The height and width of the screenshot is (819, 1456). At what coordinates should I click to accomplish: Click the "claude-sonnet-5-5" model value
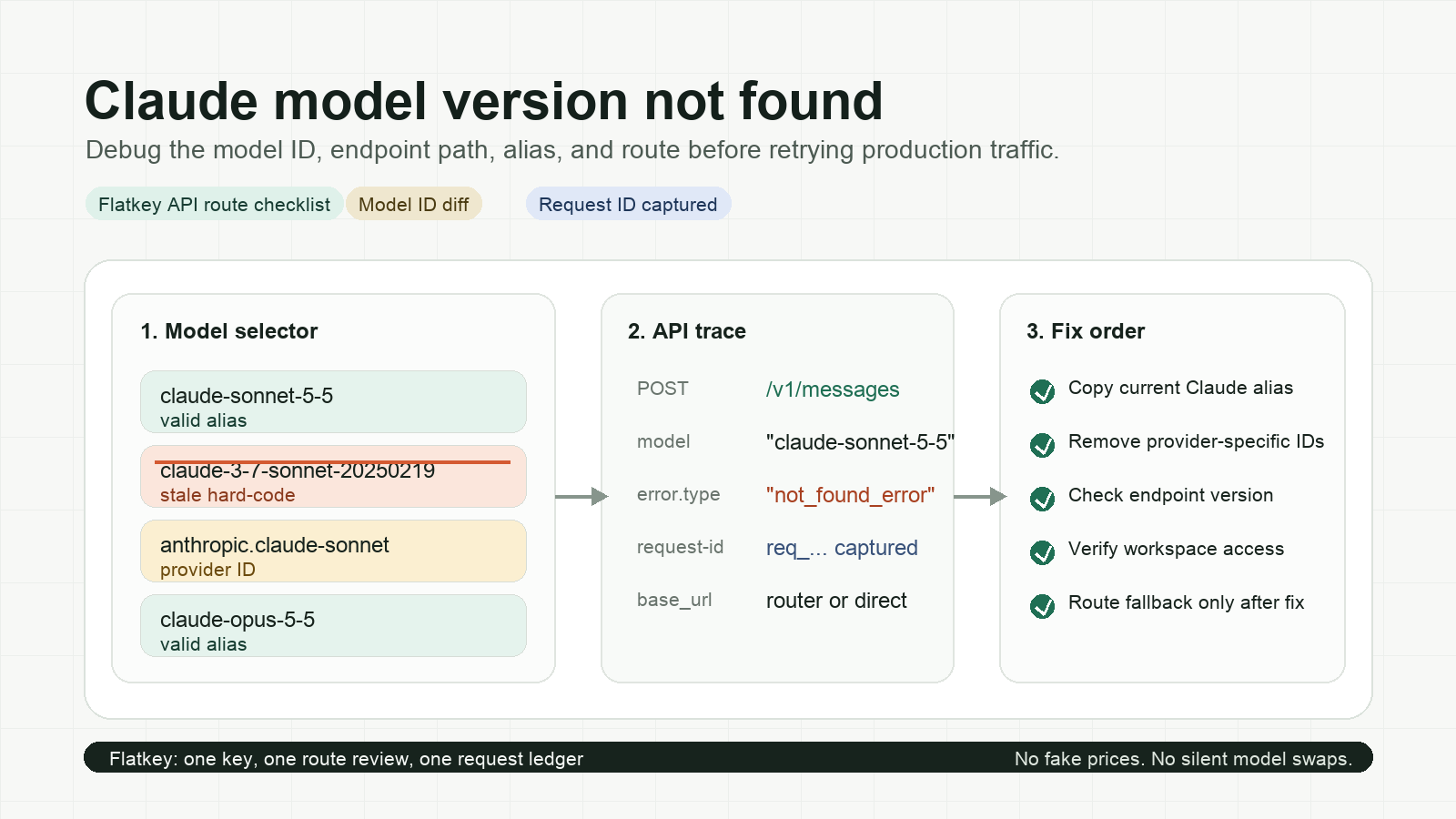pyautogui.click(x=860, y=442)
